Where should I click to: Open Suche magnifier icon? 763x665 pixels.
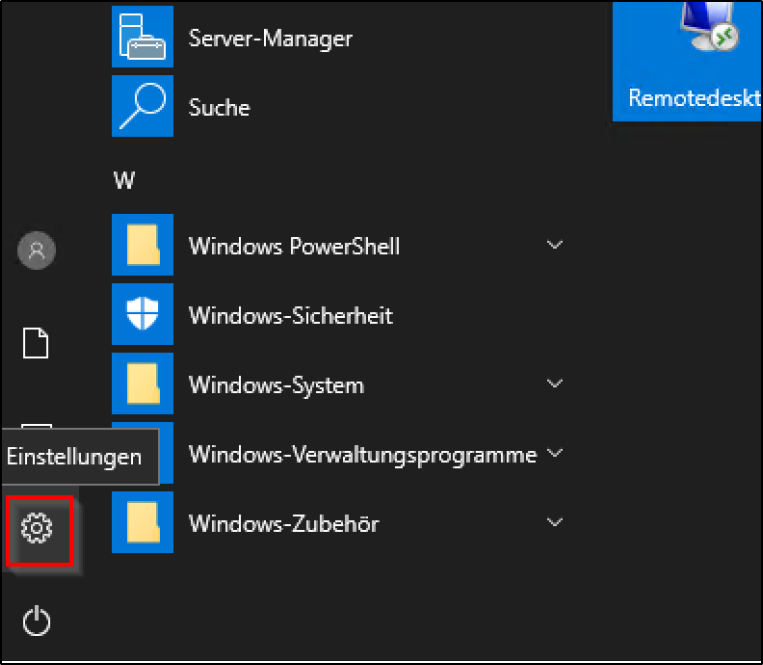point(143,106)
